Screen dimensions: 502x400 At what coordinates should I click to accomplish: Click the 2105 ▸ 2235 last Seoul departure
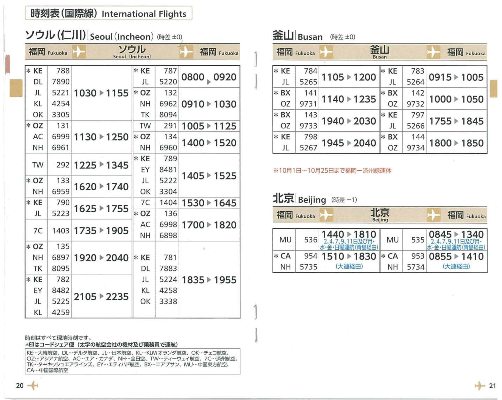(101, 296)
